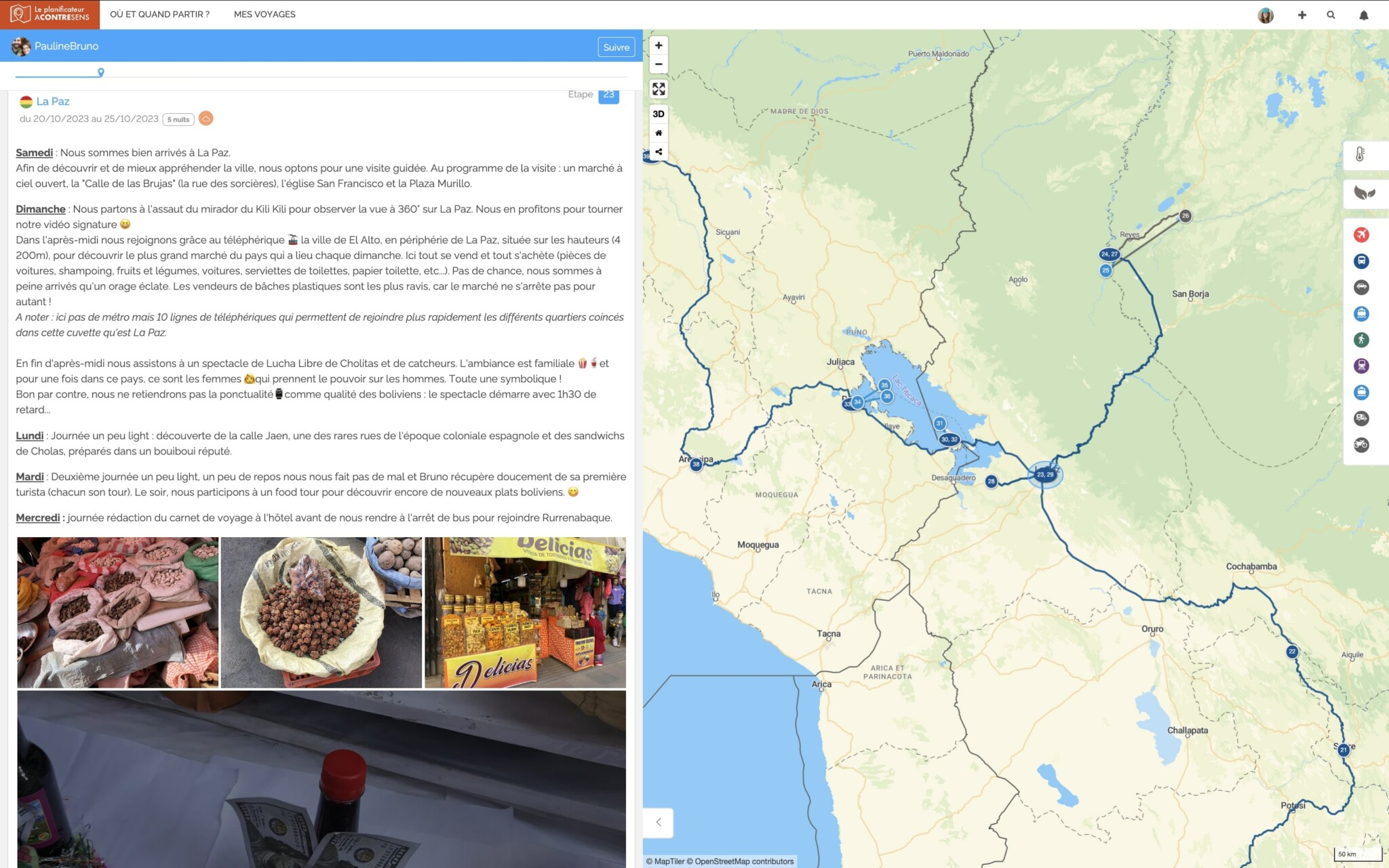Filter by car transport icon

(1361, 288)
